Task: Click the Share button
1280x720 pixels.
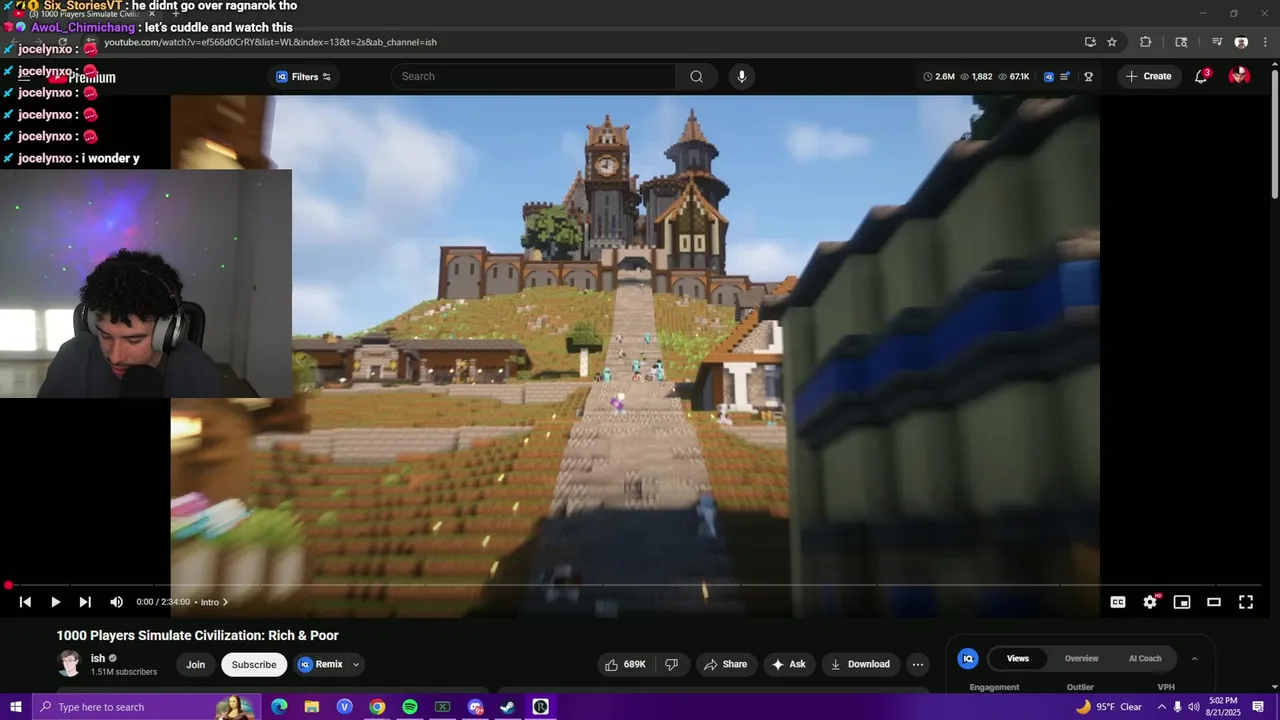Action: pos(725,664)
